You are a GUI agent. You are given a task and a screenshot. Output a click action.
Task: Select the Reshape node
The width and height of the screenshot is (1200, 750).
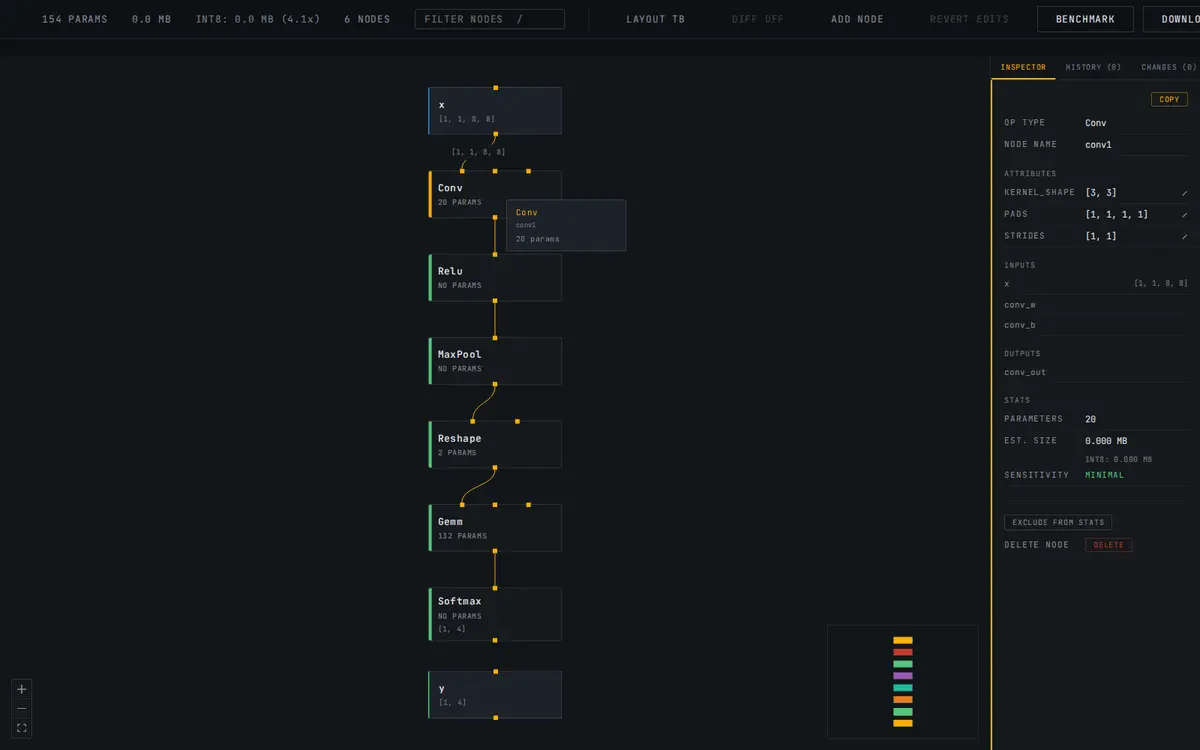(x=495, y=444)
